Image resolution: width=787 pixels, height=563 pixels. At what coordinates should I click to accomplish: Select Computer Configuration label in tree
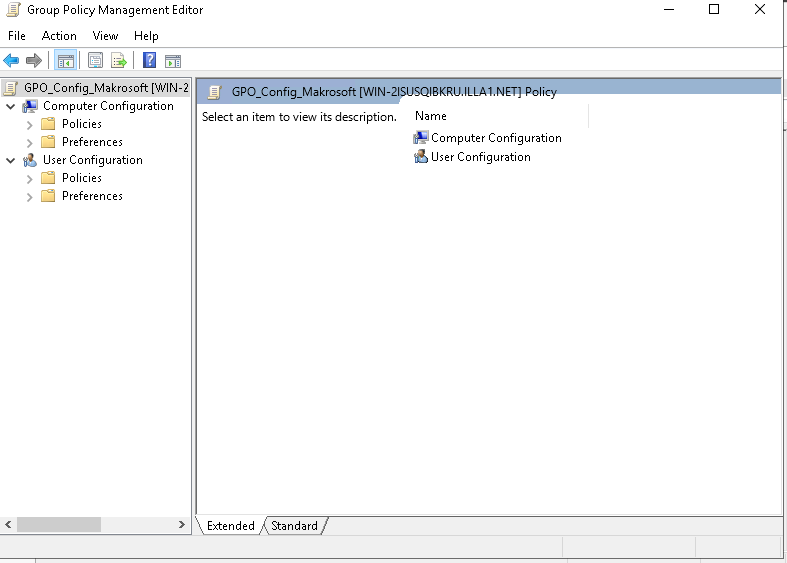point(108,106)
